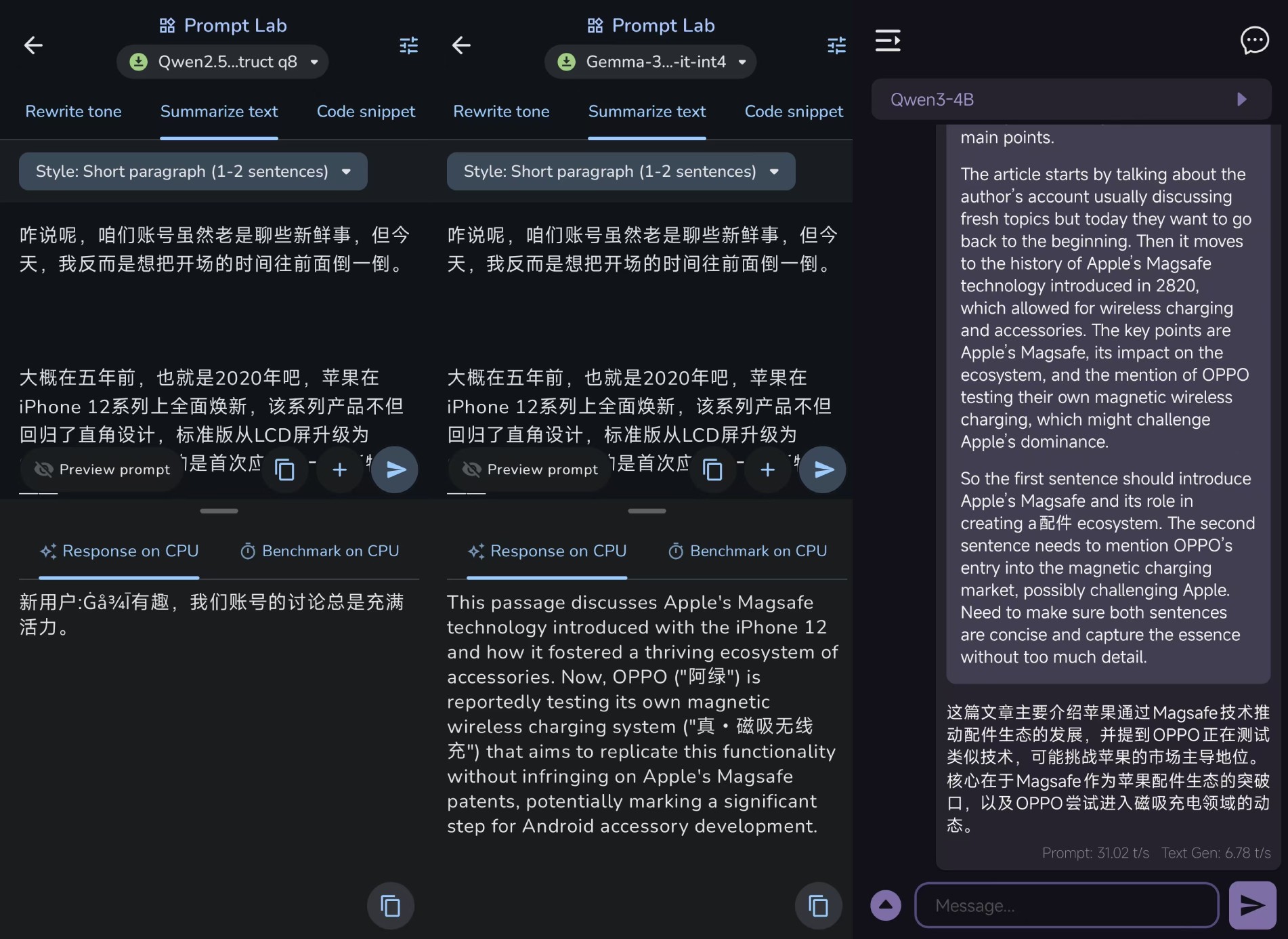Add new item with plus in Gemma panel
This screenshot has height=939, width=1288.
(767, 469)
